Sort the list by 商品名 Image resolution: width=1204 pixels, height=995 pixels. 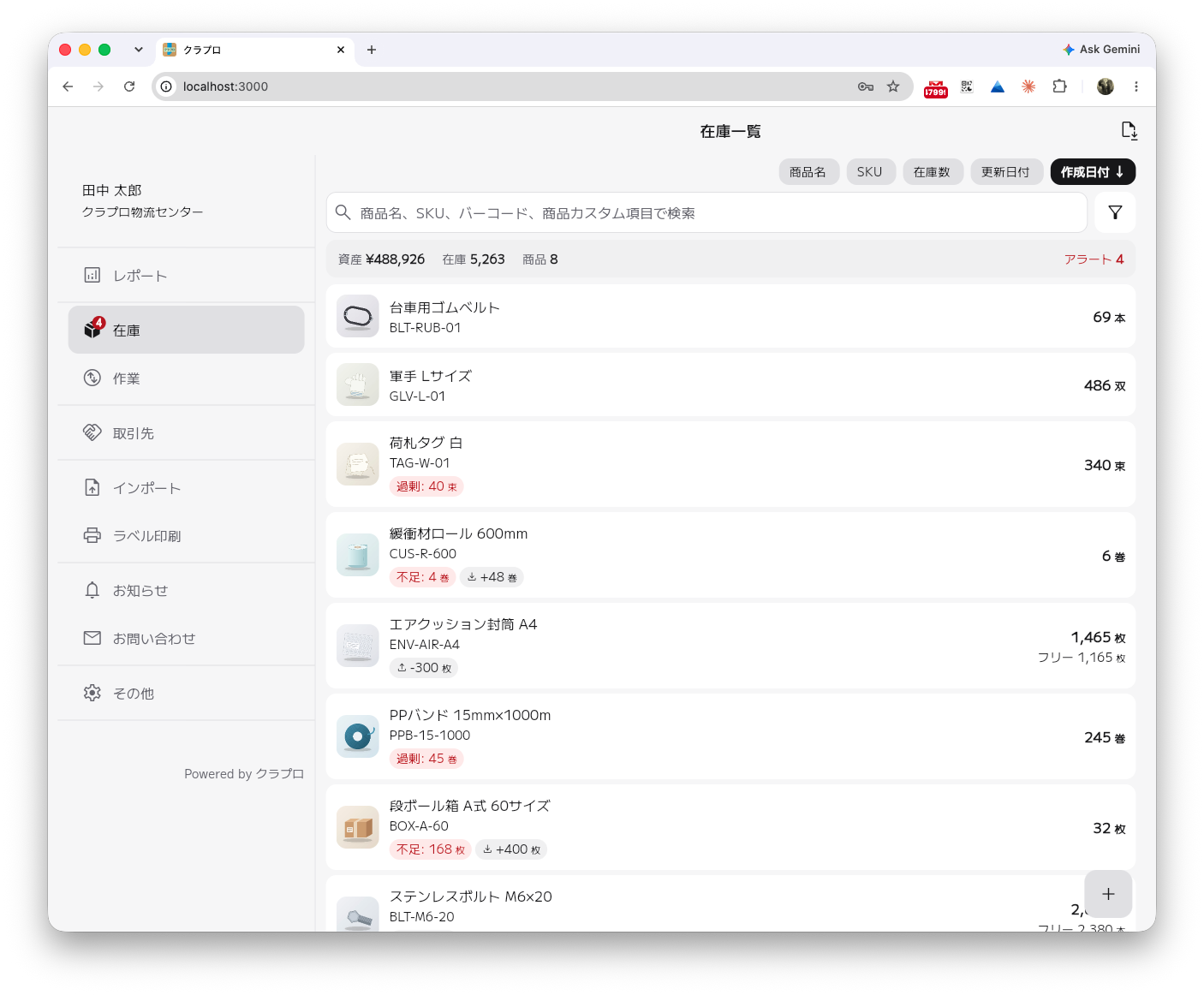[808, 172]
